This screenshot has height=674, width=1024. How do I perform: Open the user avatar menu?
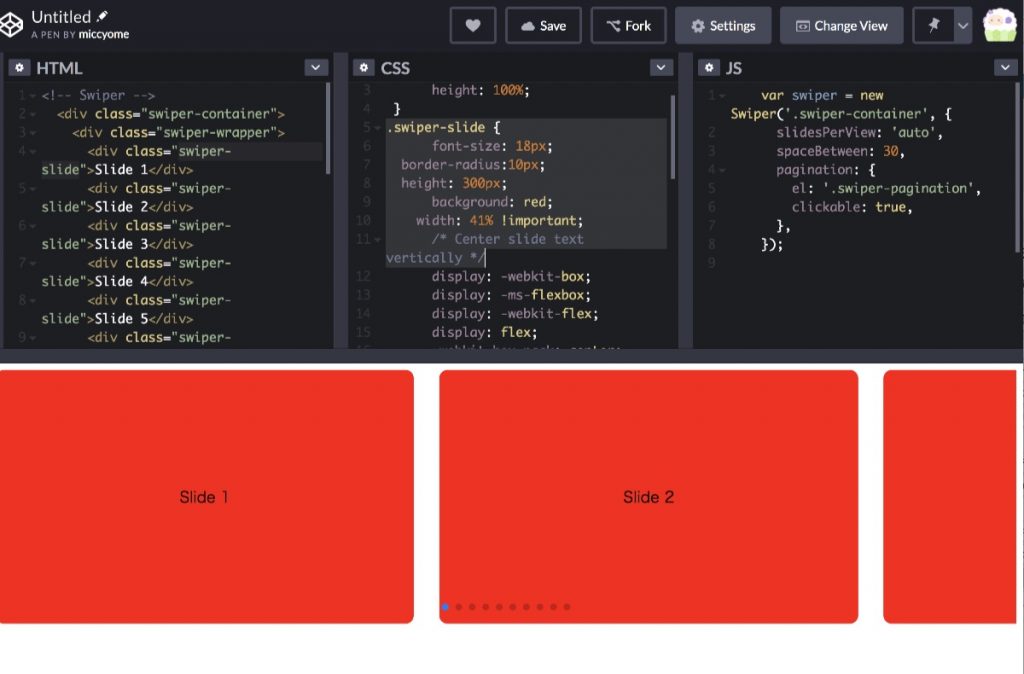click(x=999, y=26)
